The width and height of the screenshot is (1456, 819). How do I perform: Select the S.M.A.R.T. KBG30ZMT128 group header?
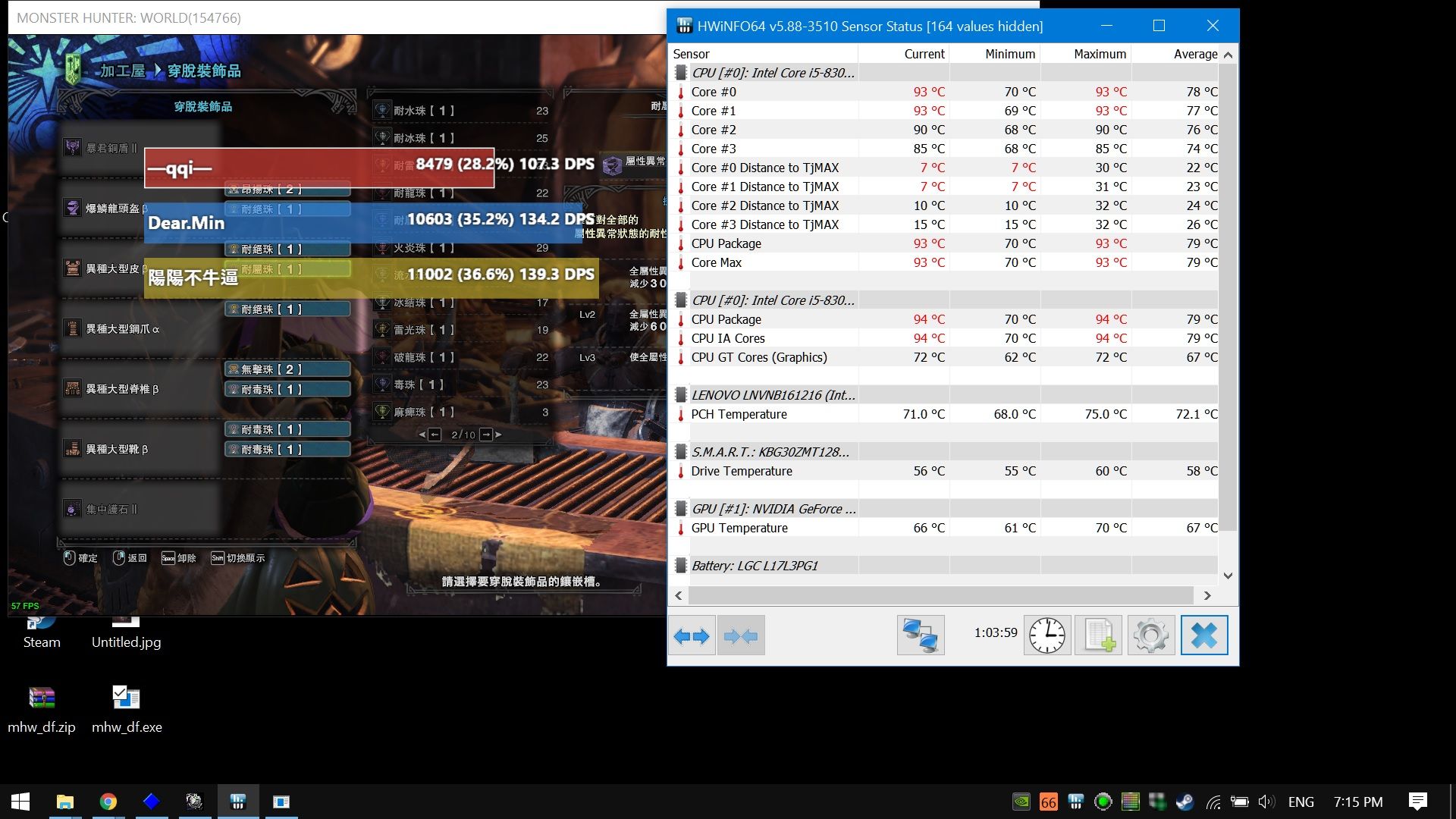(945, 452)
